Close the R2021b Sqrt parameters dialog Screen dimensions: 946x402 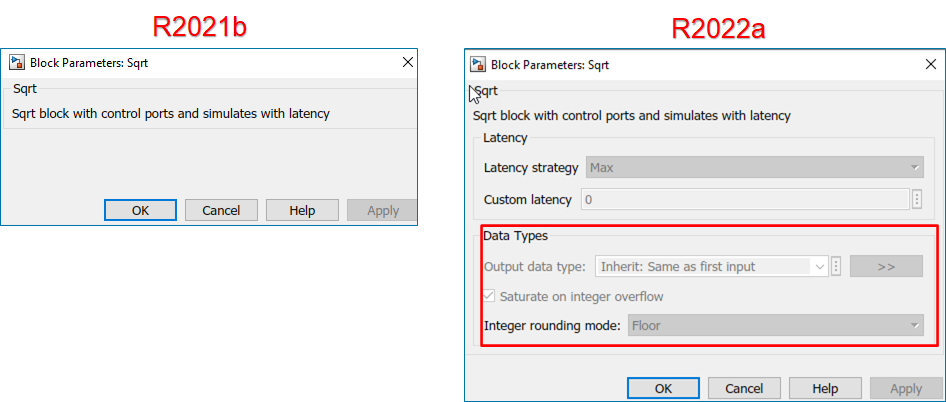[x=407, y=63]
